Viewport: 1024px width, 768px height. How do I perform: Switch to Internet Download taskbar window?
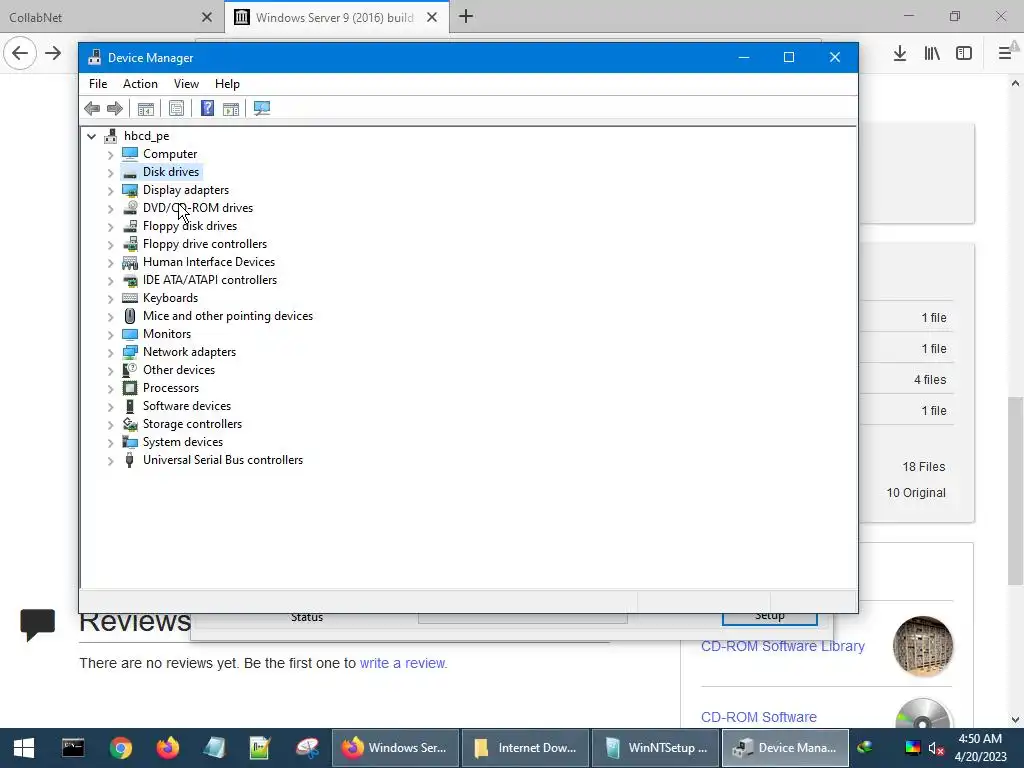point(524,748)
